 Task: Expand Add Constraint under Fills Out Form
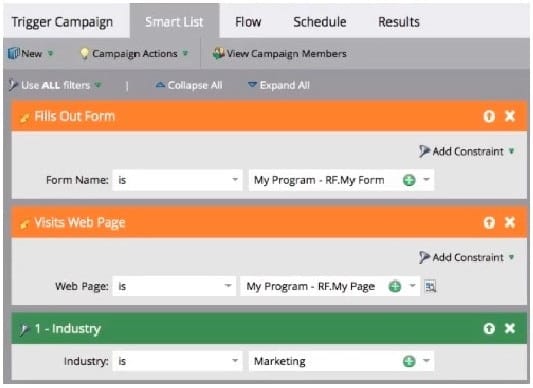point(467,151)
